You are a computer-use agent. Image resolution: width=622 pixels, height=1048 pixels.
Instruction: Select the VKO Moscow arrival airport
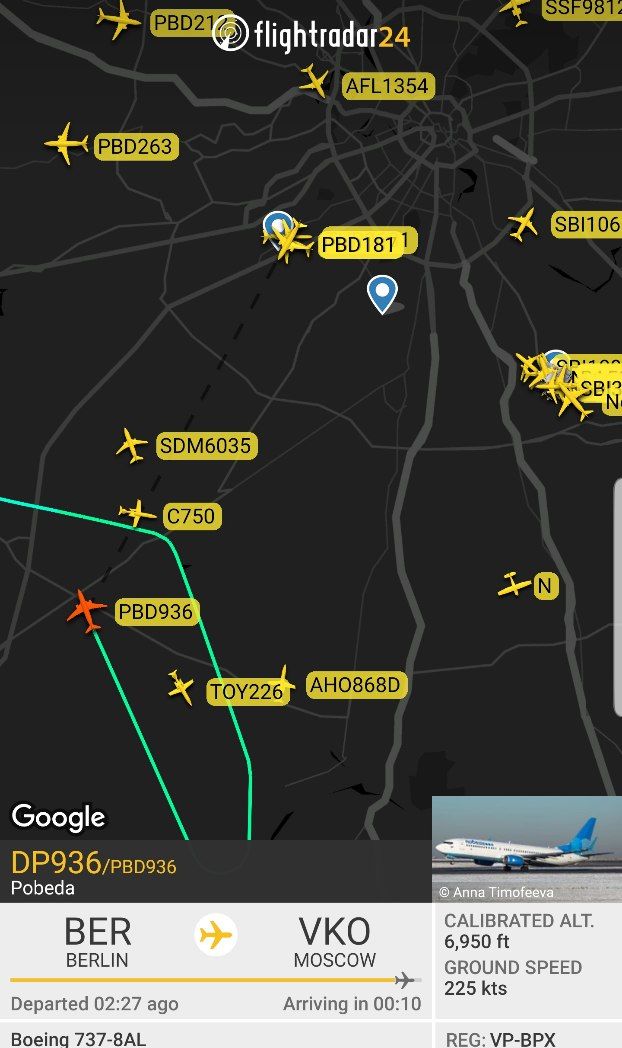point(335,942)
